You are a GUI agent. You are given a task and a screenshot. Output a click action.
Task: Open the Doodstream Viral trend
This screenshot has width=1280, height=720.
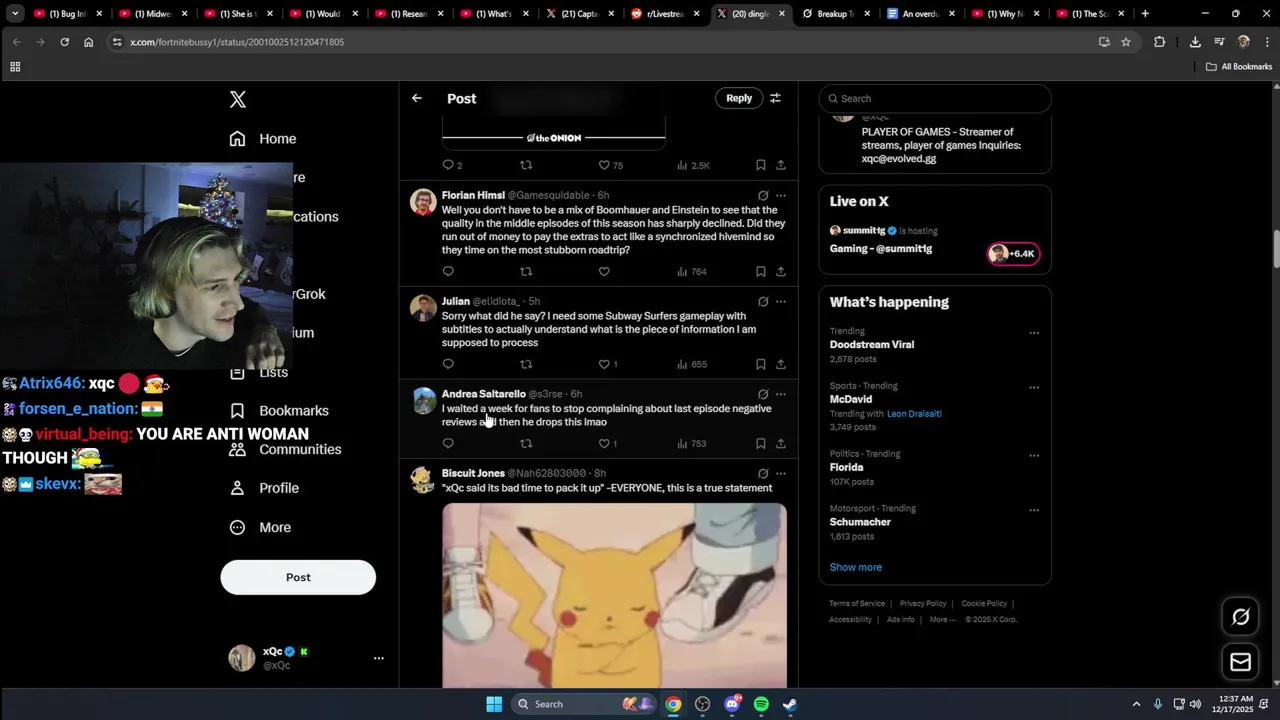pos(872,344)
